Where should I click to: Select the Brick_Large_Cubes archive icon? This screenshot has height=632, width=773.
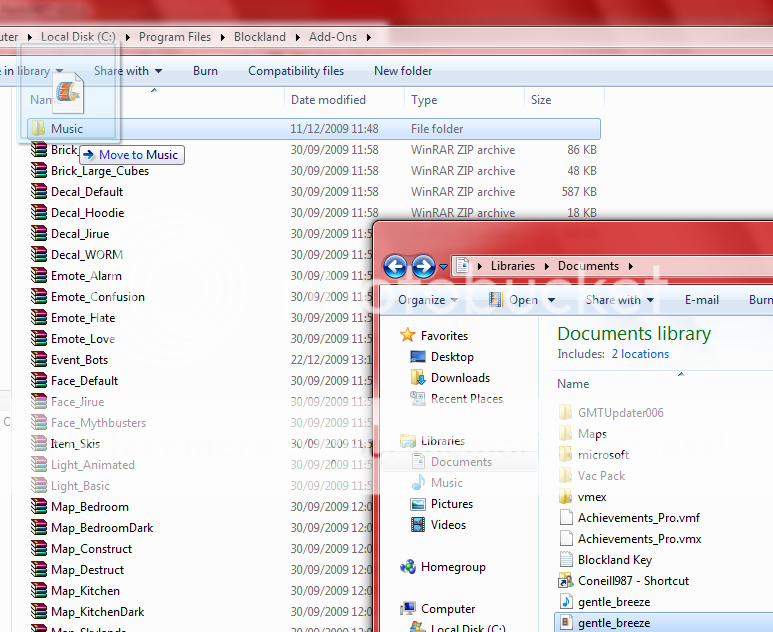[38, 171]
